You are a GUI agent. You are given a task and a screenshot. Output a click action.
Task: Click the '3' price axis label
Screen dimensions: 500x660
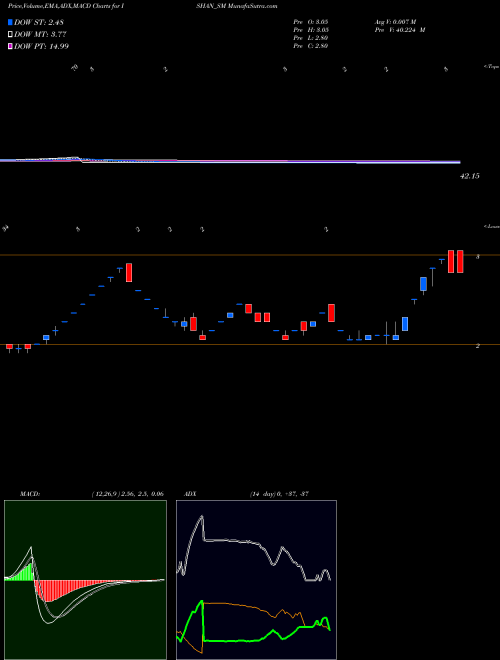click(477, 256)
